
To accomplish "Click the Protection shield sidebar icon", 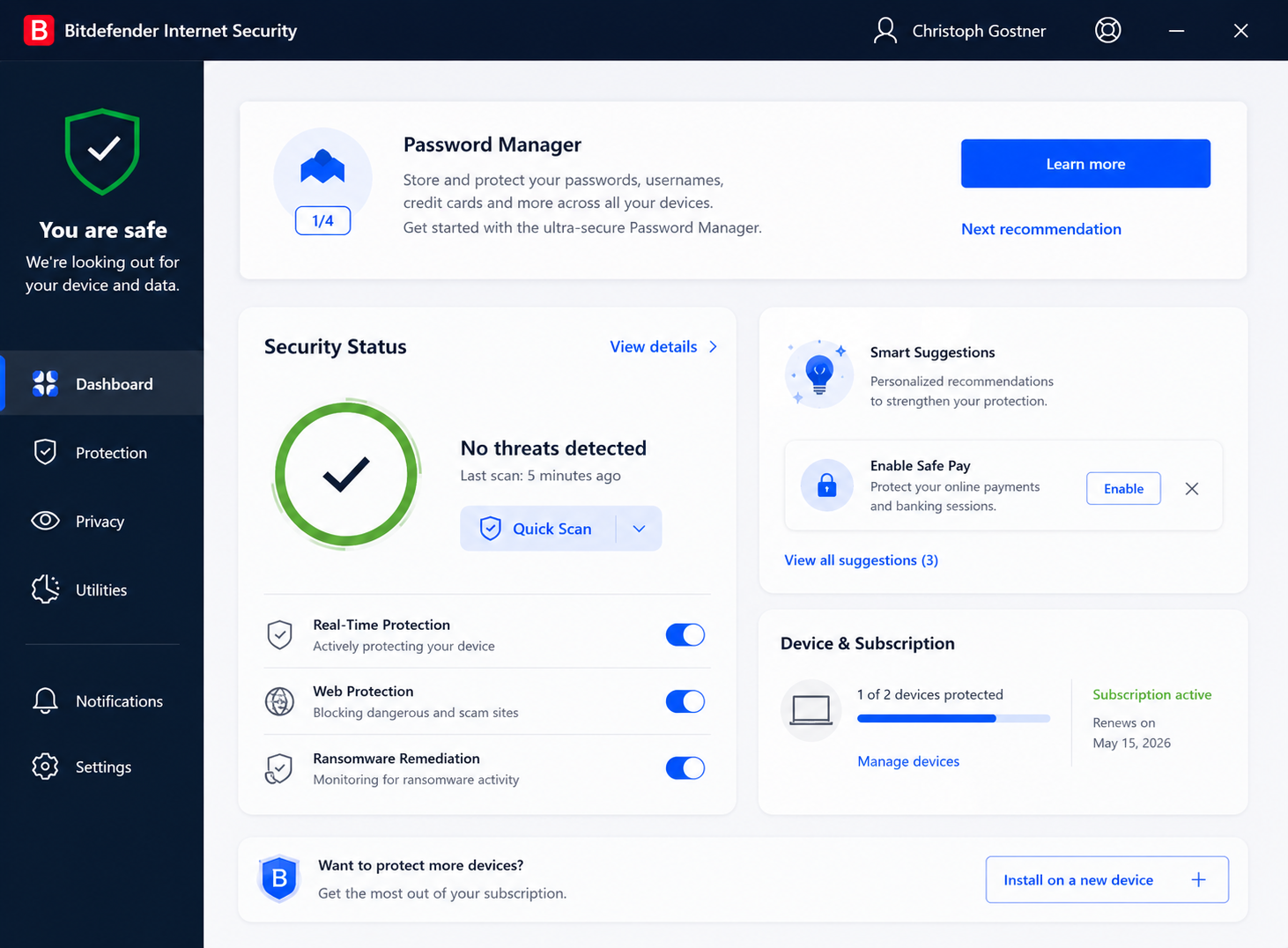I will click(x=45, y=452).
